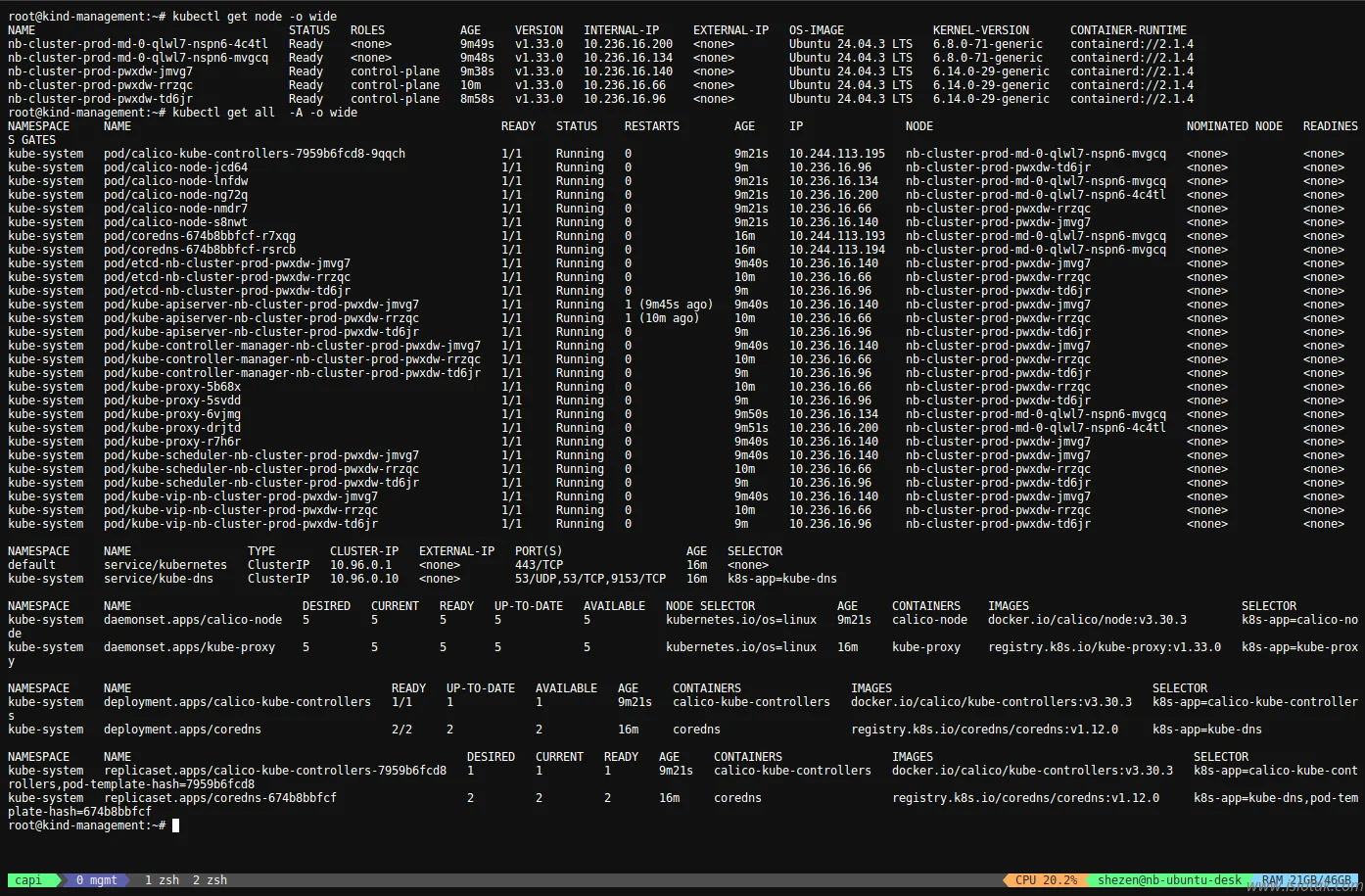This screenshot has height=896, width=1365.
Task: Click cluster IP 10.96.0.10
Action: [x=364, y=579]
